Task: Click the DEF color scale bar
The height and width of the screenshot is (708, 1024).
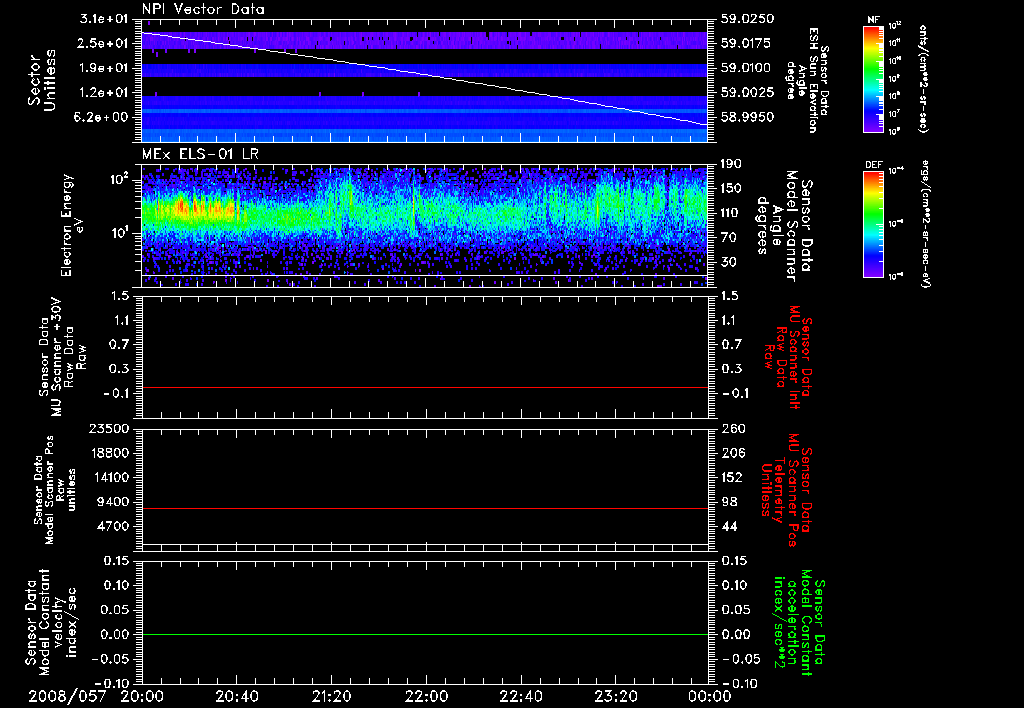Action: coord(876,225)
